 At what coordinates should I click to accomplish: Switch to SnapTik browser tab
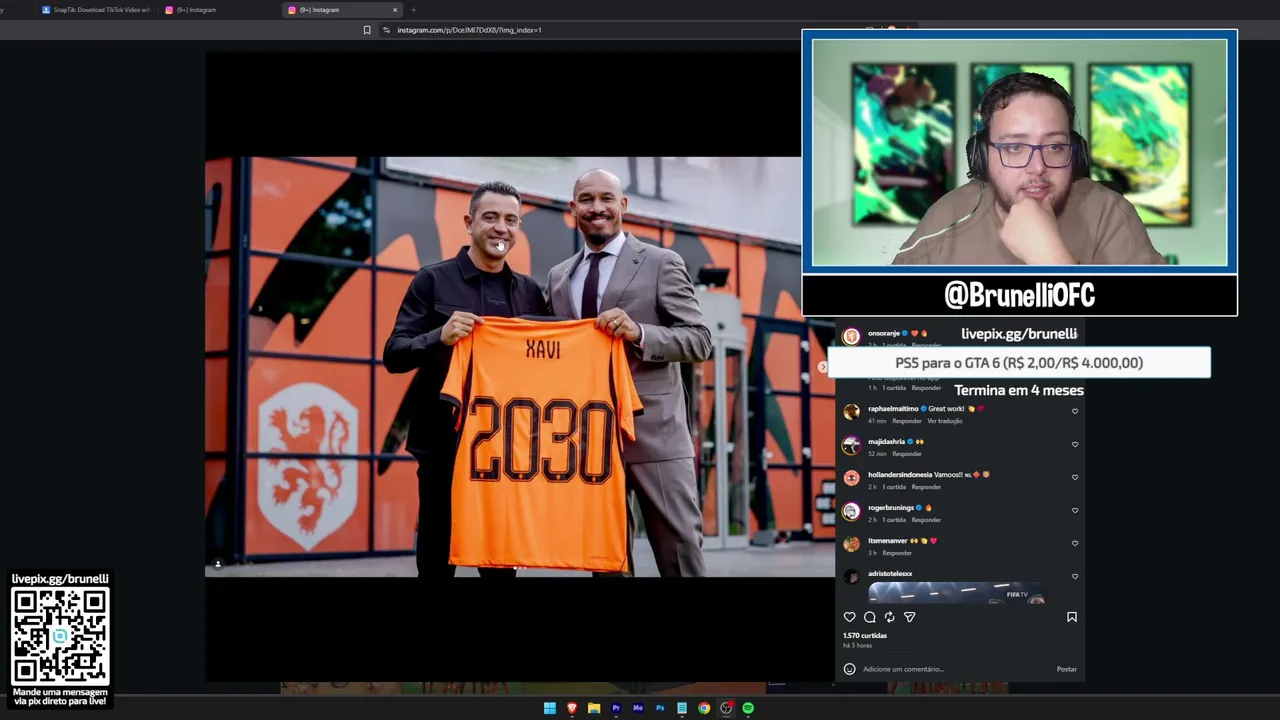click(x=96, y=10)
